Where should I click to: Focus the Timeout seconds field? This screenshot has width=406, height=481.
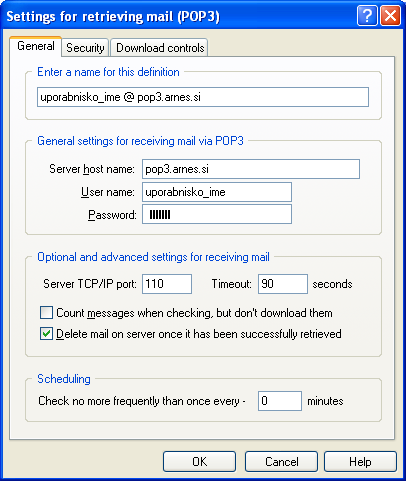283,284
